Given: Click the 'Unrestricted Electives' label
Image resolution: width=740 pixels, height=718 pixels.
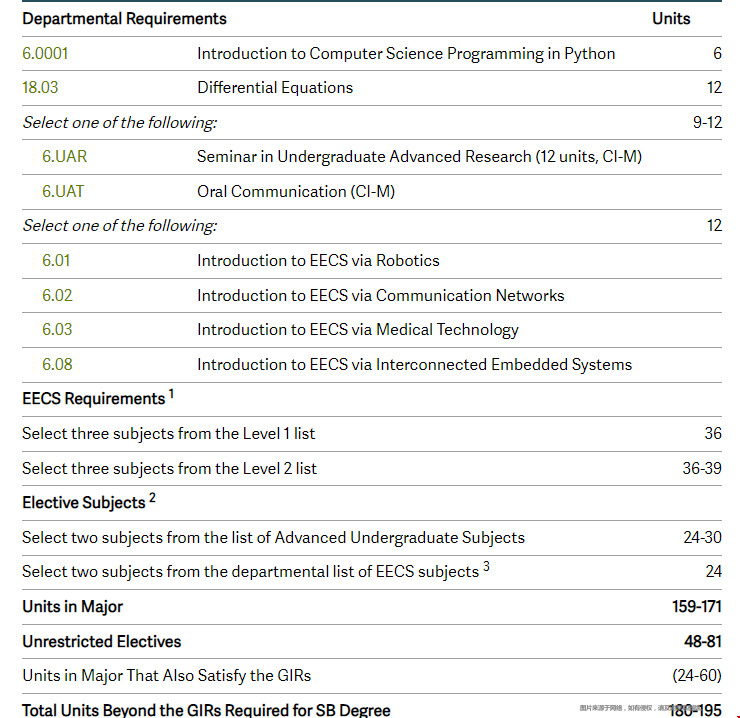Looking at the screenshot, I should coord(101,641).
